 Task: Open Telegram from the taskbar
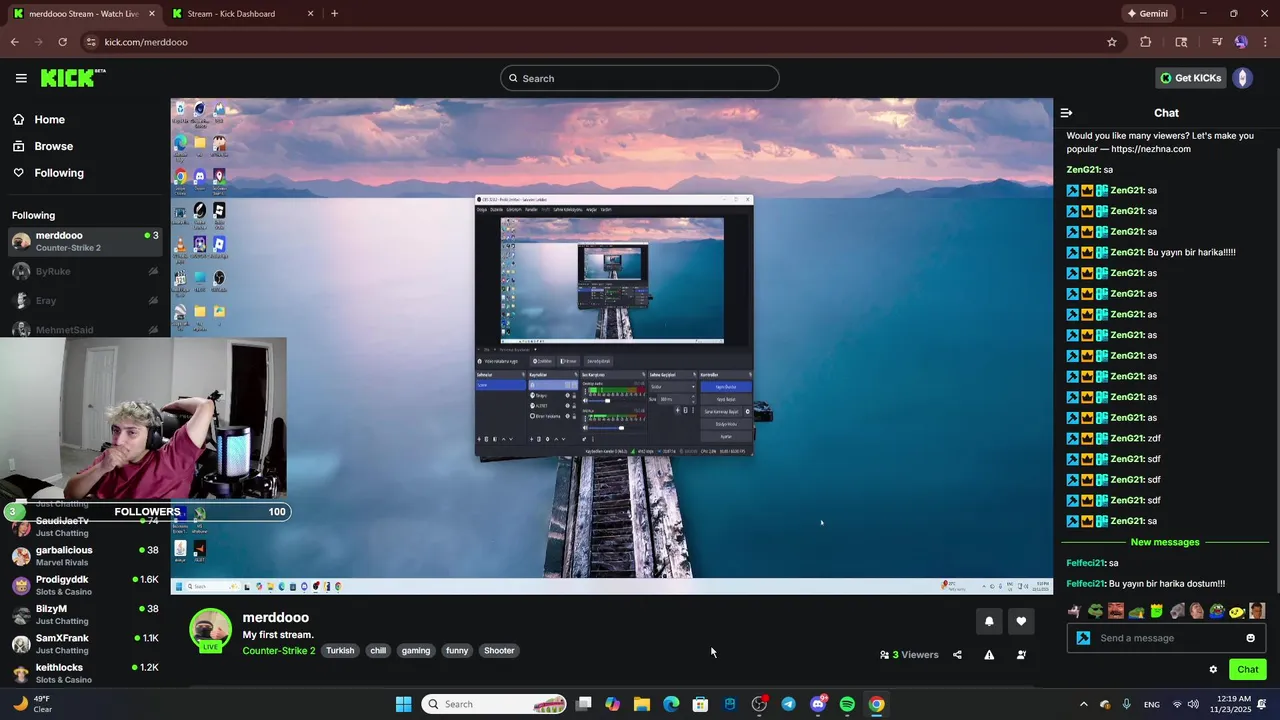788,704
